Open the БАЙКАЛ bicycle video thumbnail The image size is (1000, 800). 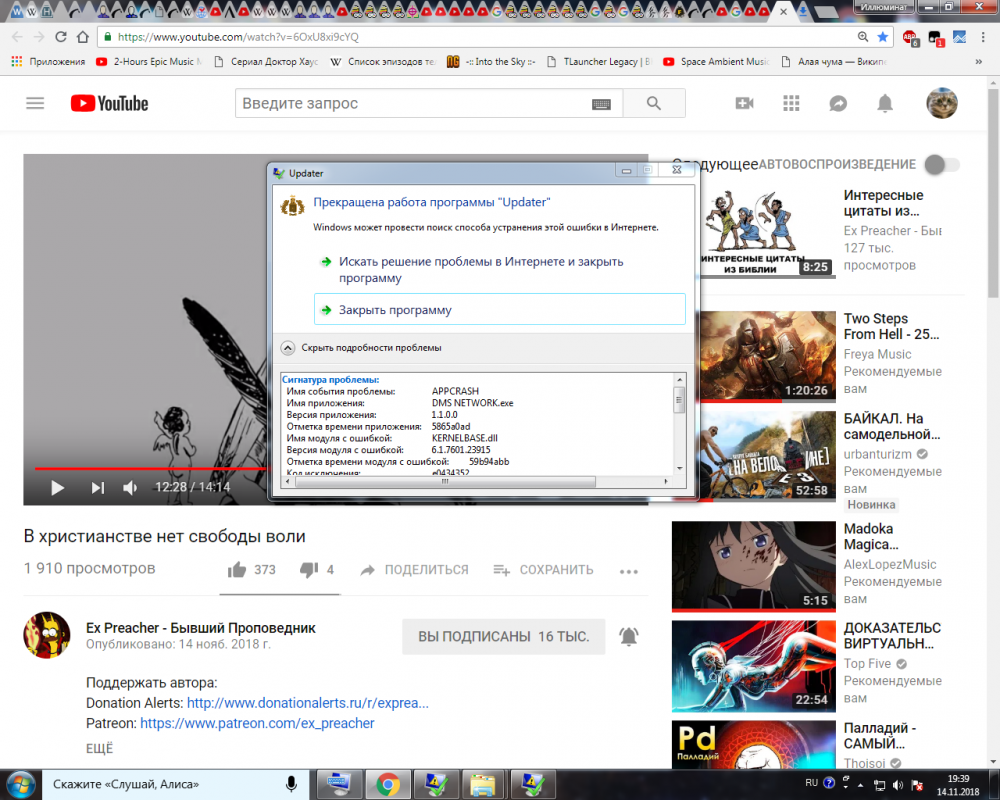point(767,456)
